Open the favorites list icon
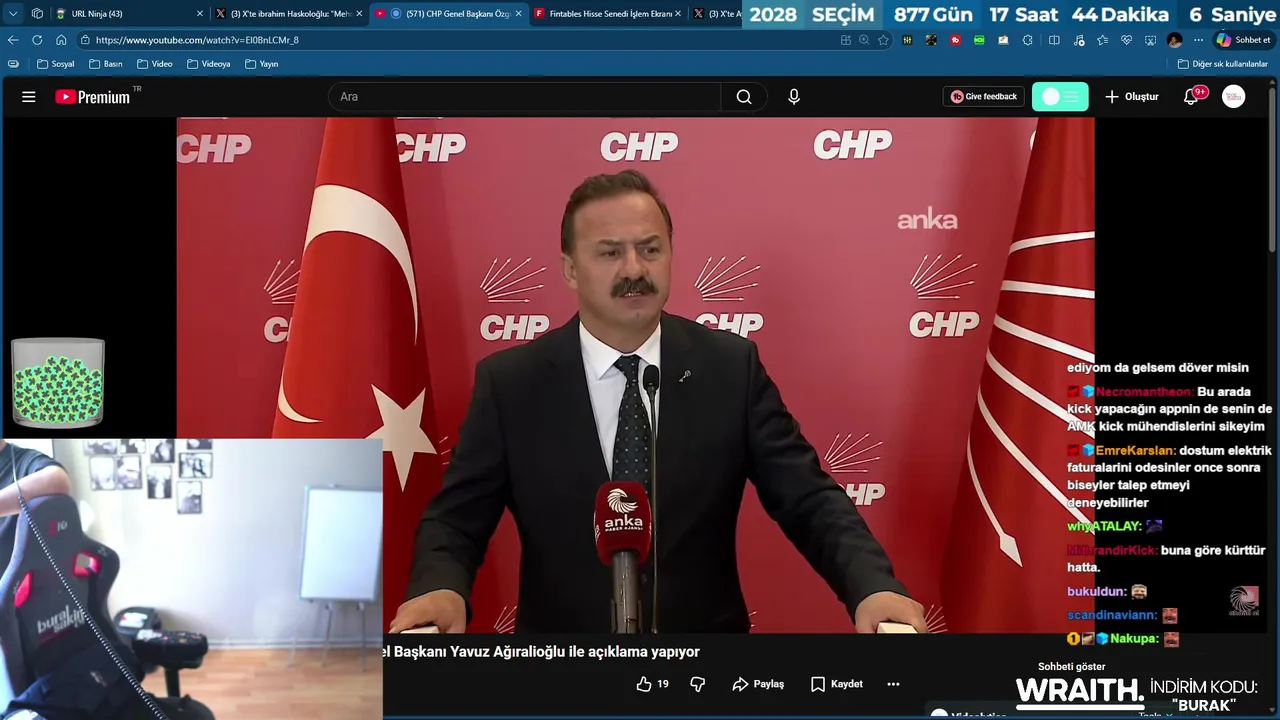 [1102, 40]
